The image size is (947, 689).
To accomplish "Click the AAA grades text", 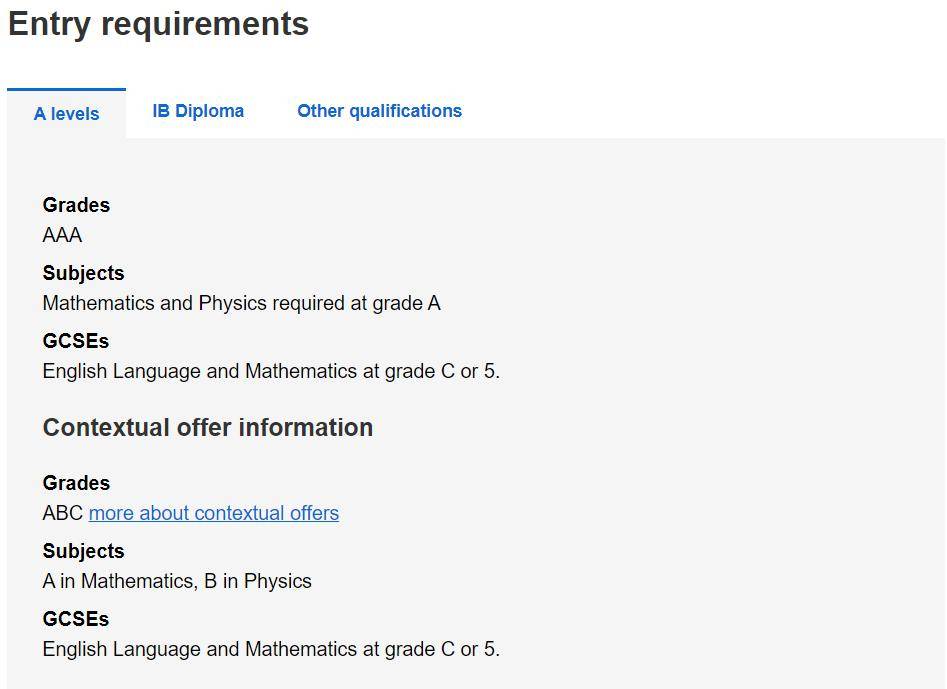I will coord(62,235).
